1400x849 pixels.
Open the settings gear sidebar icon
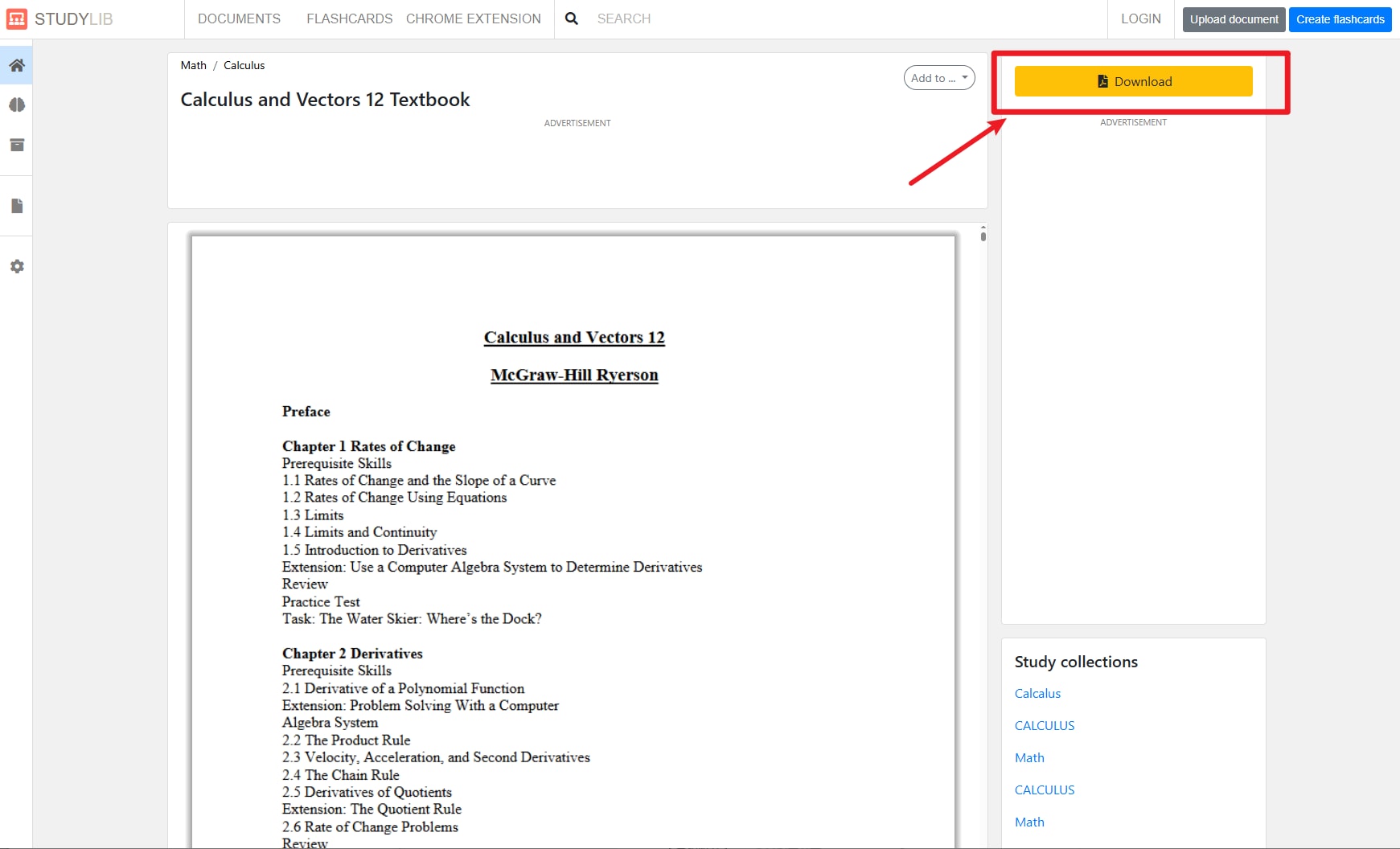tap(16, 266)
